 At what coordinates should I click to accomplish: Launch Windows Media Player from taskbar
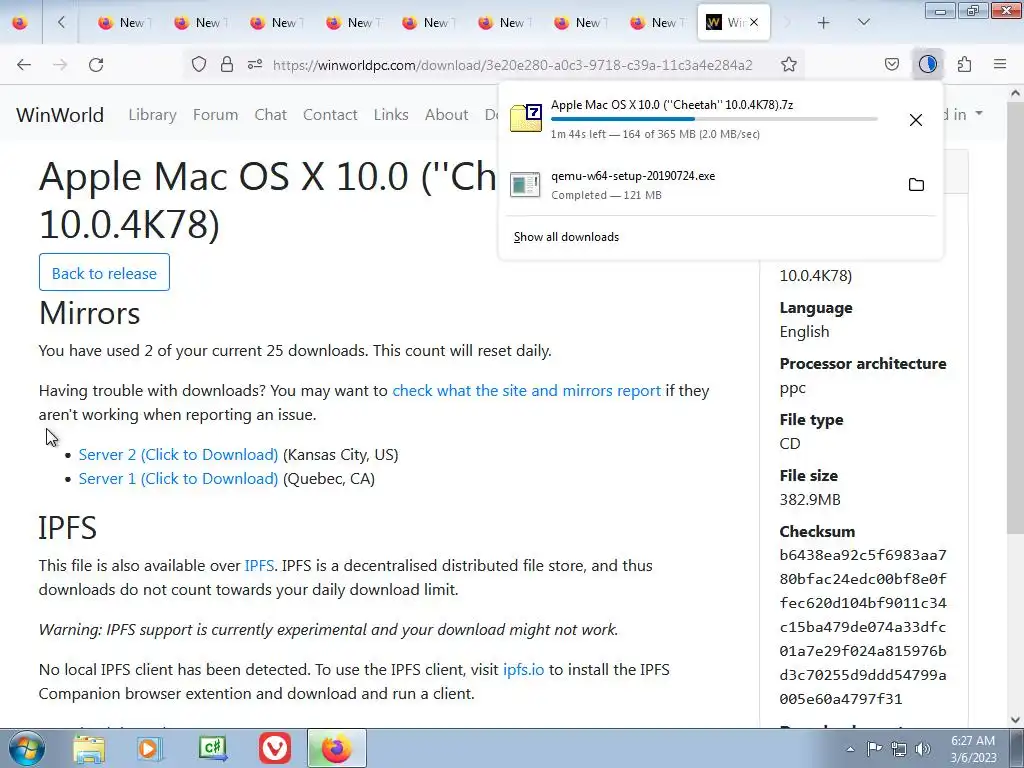pos(150,748)
